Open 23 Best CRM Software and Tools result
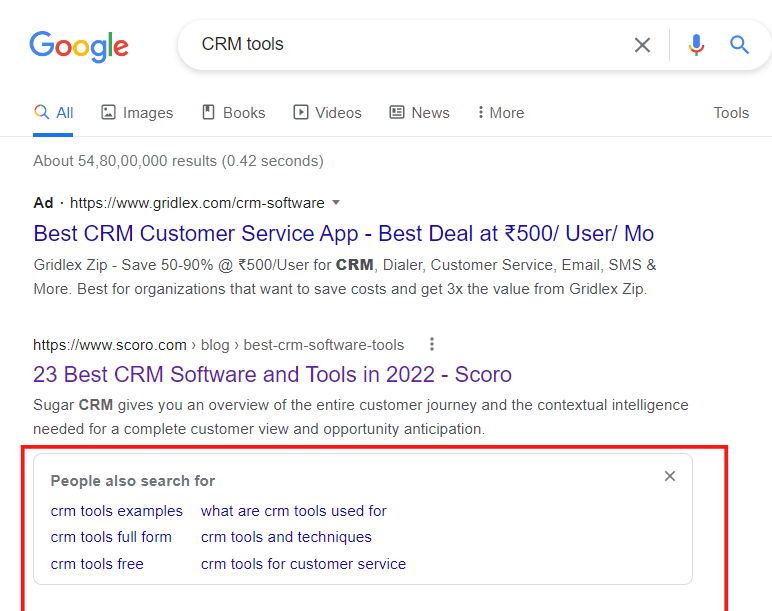The height and width of the screenshot is (611, 772). pyautogui.click(x=272, y=375)
